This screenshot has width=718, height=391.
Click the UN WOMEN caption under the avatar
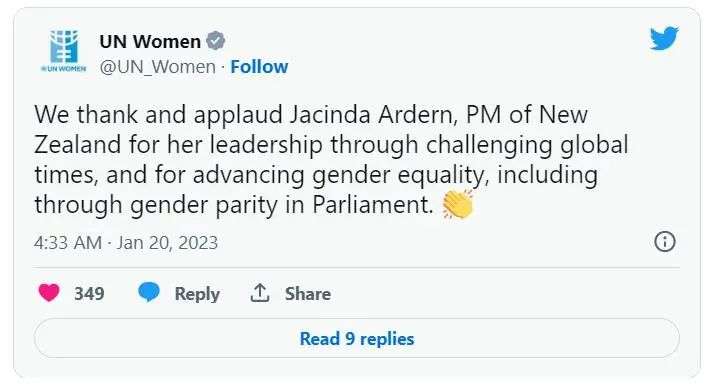pyautogui.click(x=64, y=69)
